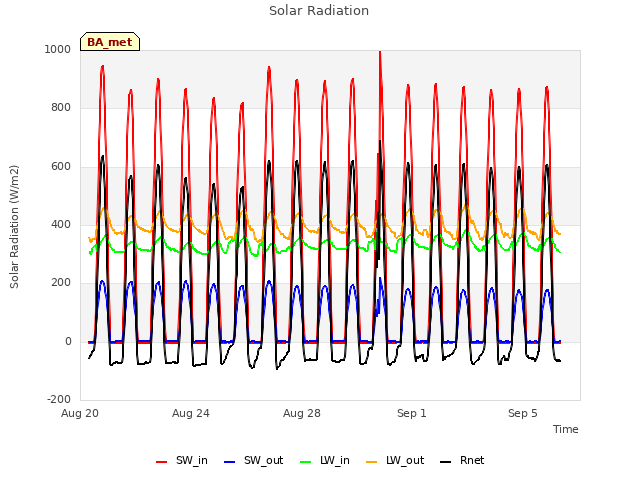Click the Aug 24 x-axis label
640x480 pixels.
[x=191, y=413]
